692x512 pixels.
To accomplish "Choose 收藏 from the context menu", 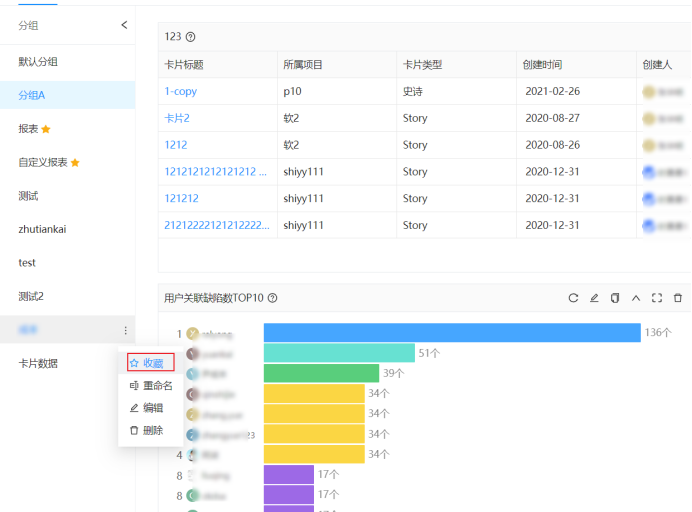I will (x=151, y=363).
